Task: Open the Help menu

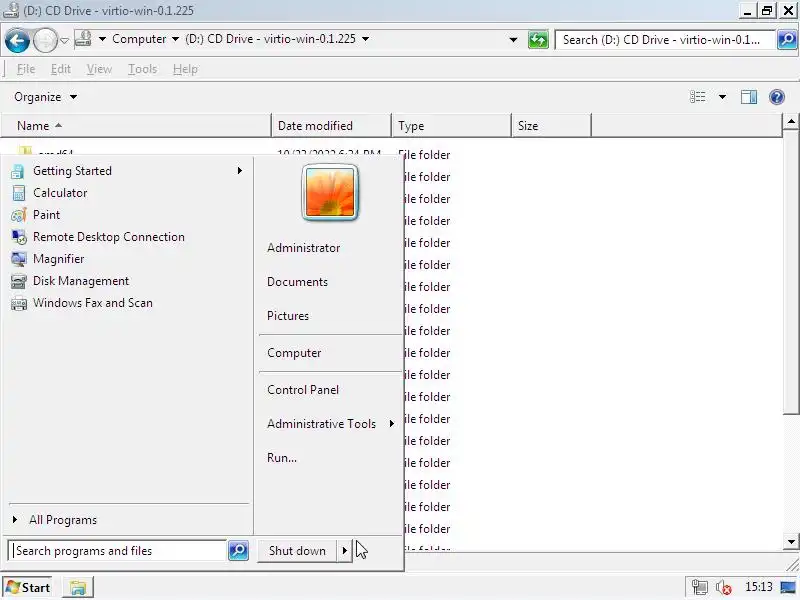Action: pyautogui.click(x=185, y=69)
